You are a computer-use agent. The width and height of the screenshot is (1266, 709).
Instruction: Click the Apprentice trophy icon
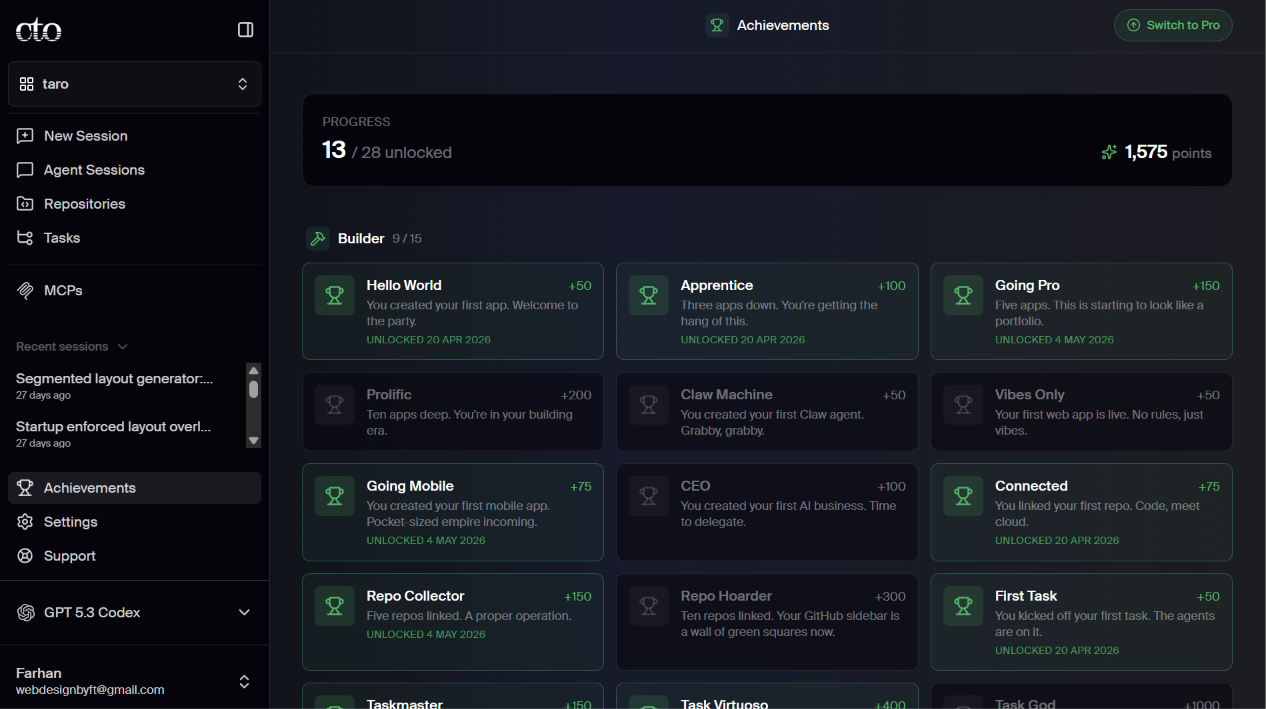coord(649,295)
